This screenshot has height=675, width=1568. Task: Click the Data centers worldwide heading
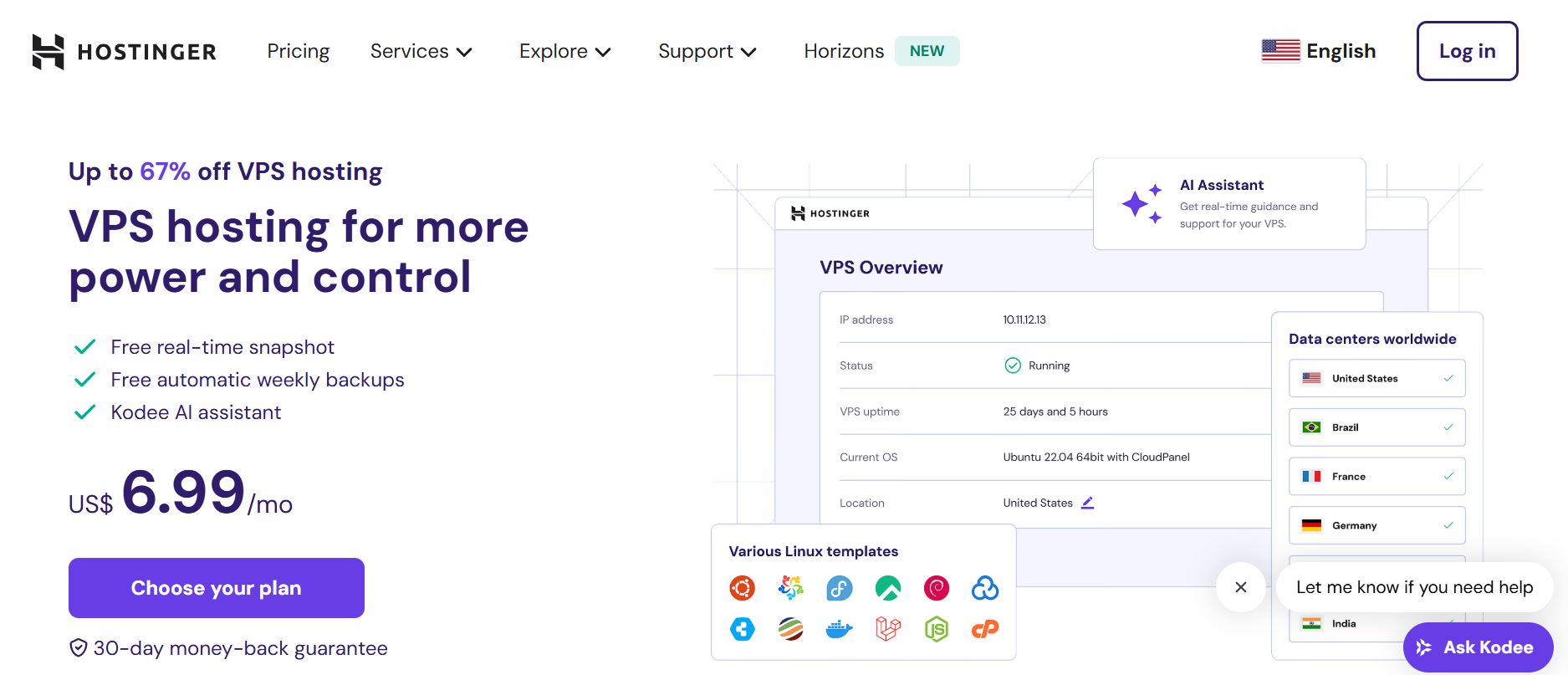click(x=1372, y=339)
